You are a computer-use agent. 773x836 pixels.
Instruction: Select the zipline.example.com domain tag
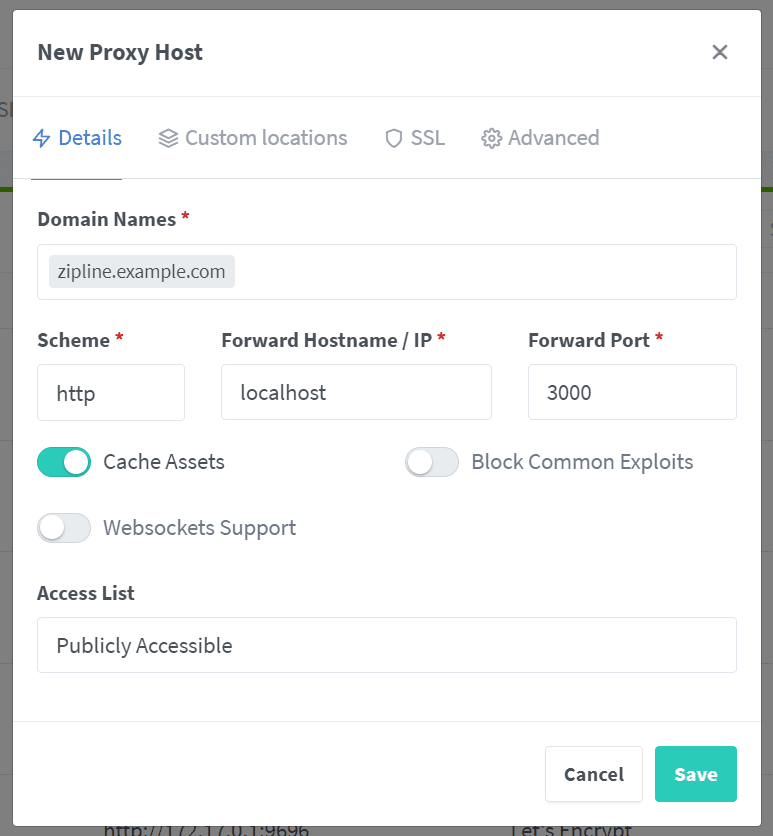(x=140, y=271)
